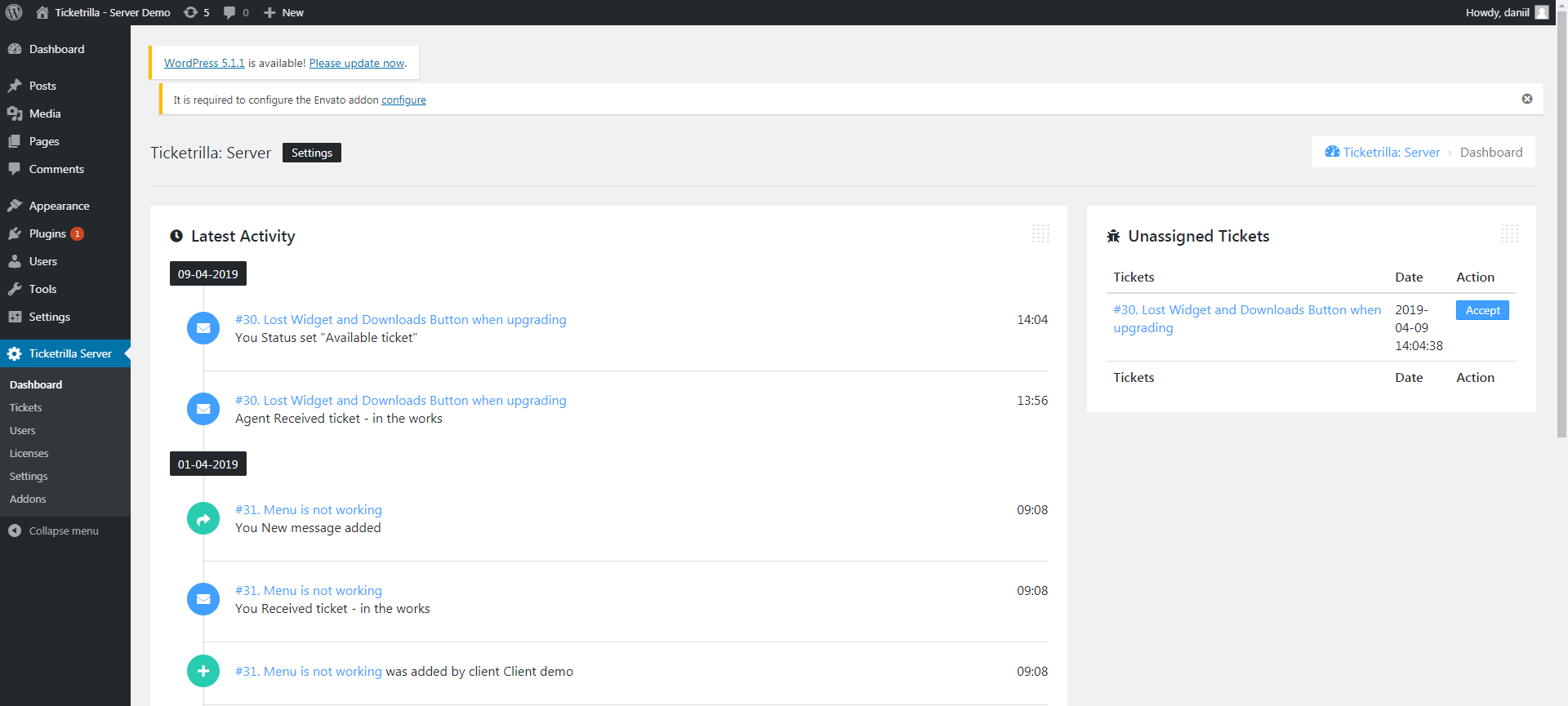Open ticket #30 link at 13:56
Screen dimensions: 1568x706
tap(401, 400)
